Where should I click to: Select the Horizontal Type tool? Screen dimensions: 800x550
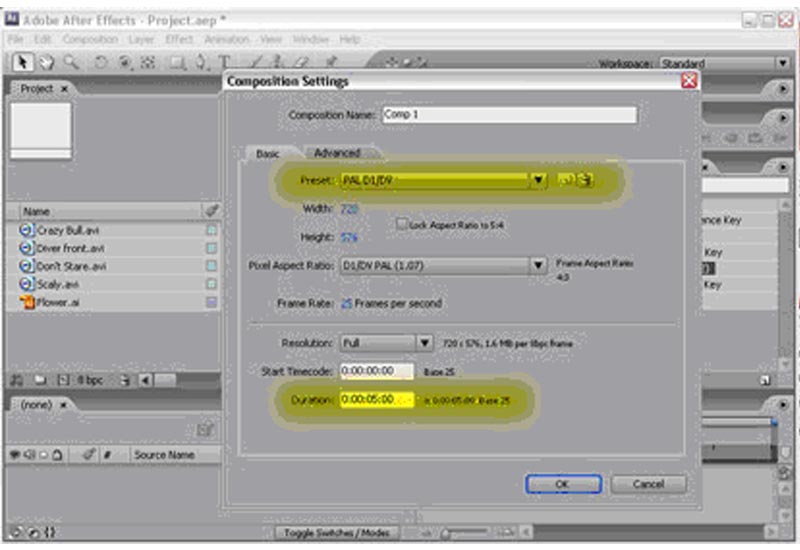pyautogui.click(x=224, y=63)
